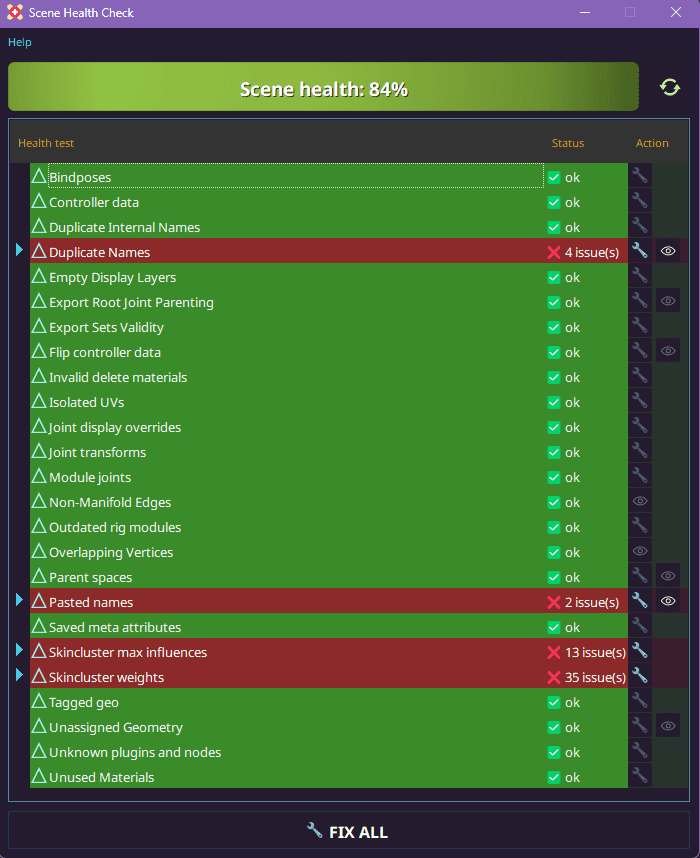
Task: Click eye icon for Export Root Joint Parenting
Action: coord(668,300)
